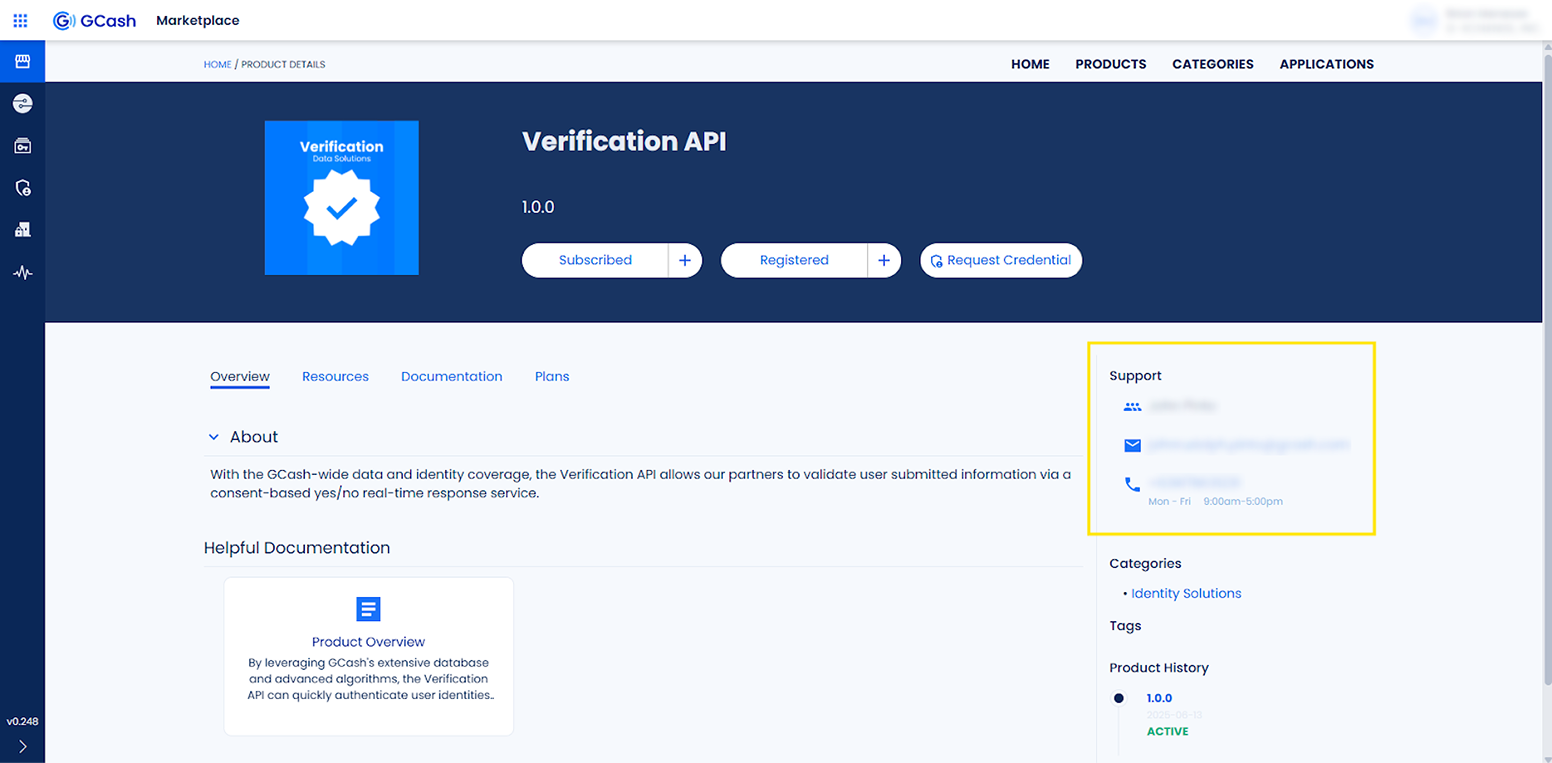Click the Request Credential button
Viewport: 1552px width, 763px height.
click(x=1001, y=260)
